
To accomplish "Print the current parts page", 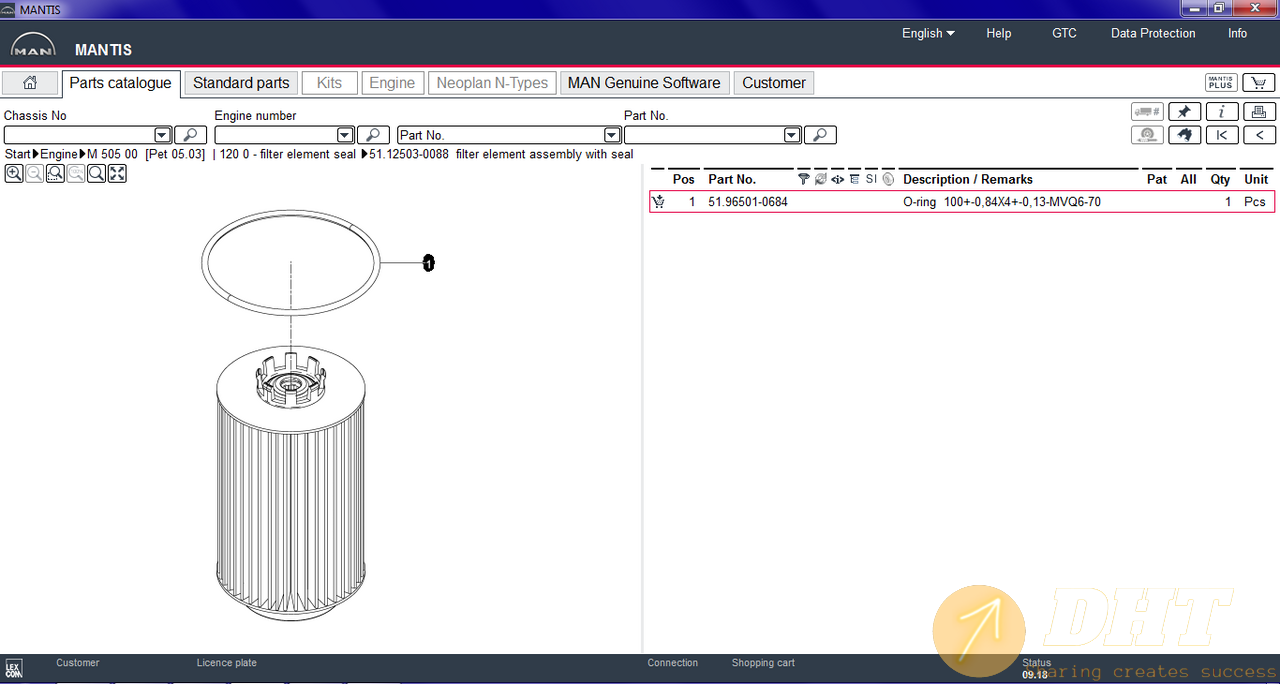I will click(1259, 112).
